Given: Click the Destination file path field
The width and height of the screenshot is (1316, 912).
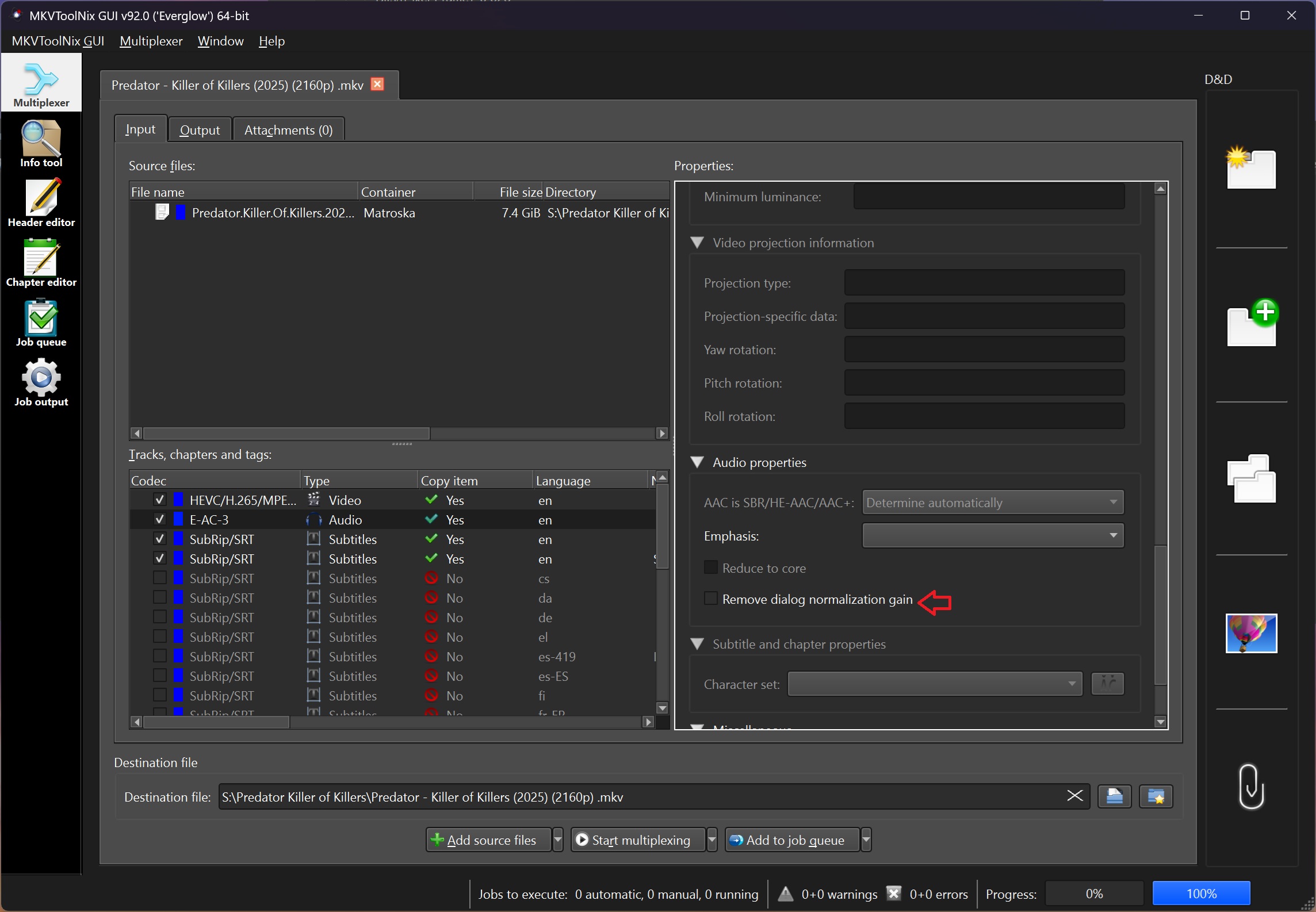Looking at the screenshot, I should 642,796.
